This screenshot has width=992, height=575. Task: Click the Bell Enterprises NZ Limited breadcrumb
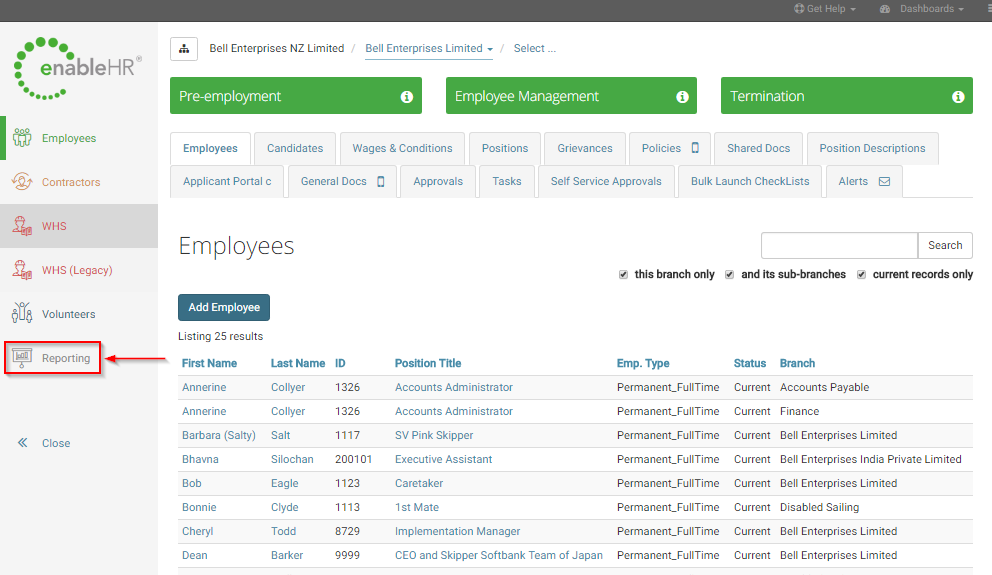[276, 49]
